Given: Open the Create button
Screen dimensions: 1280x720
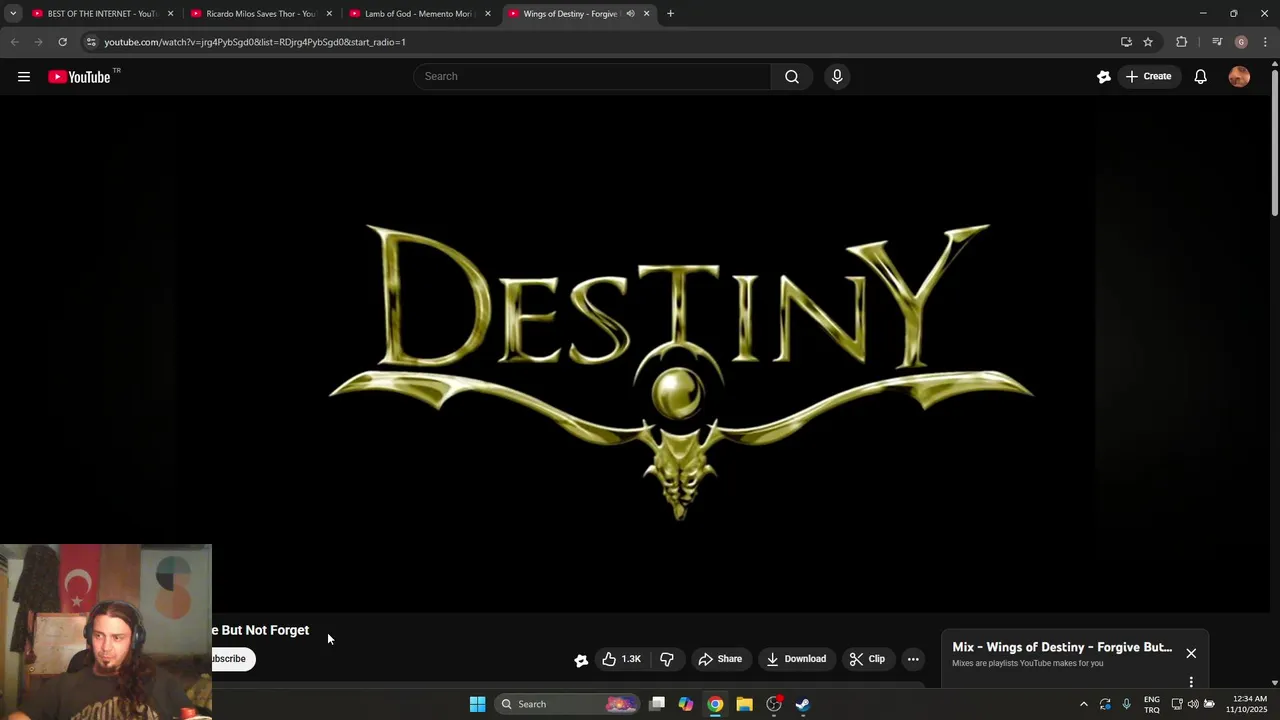Looking at the screenshot, I should coord(1147,77).
